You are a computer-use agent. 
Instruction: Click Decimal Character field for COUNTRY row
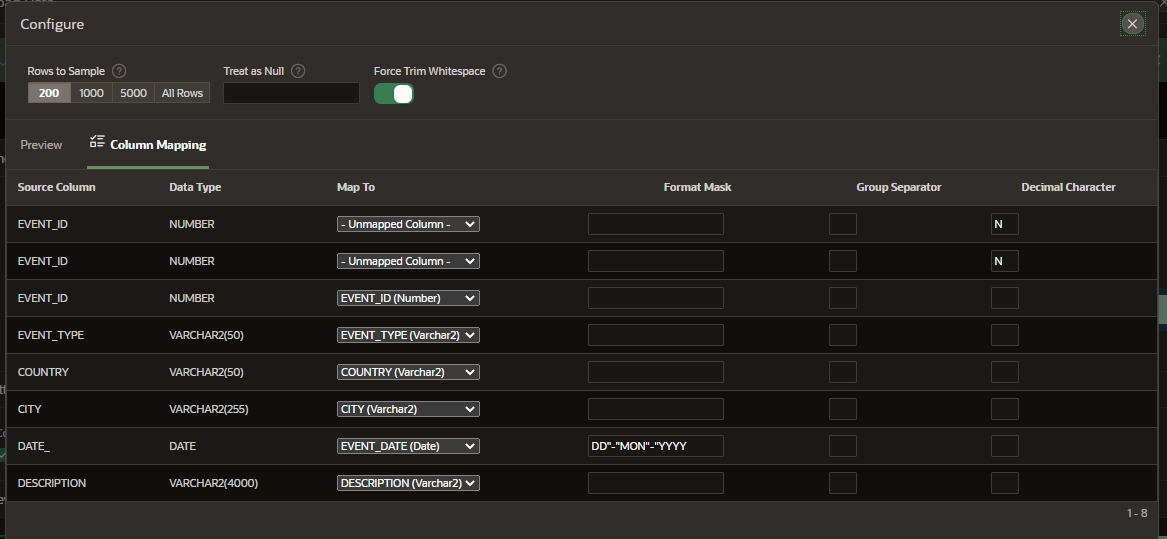point(1005,371)
